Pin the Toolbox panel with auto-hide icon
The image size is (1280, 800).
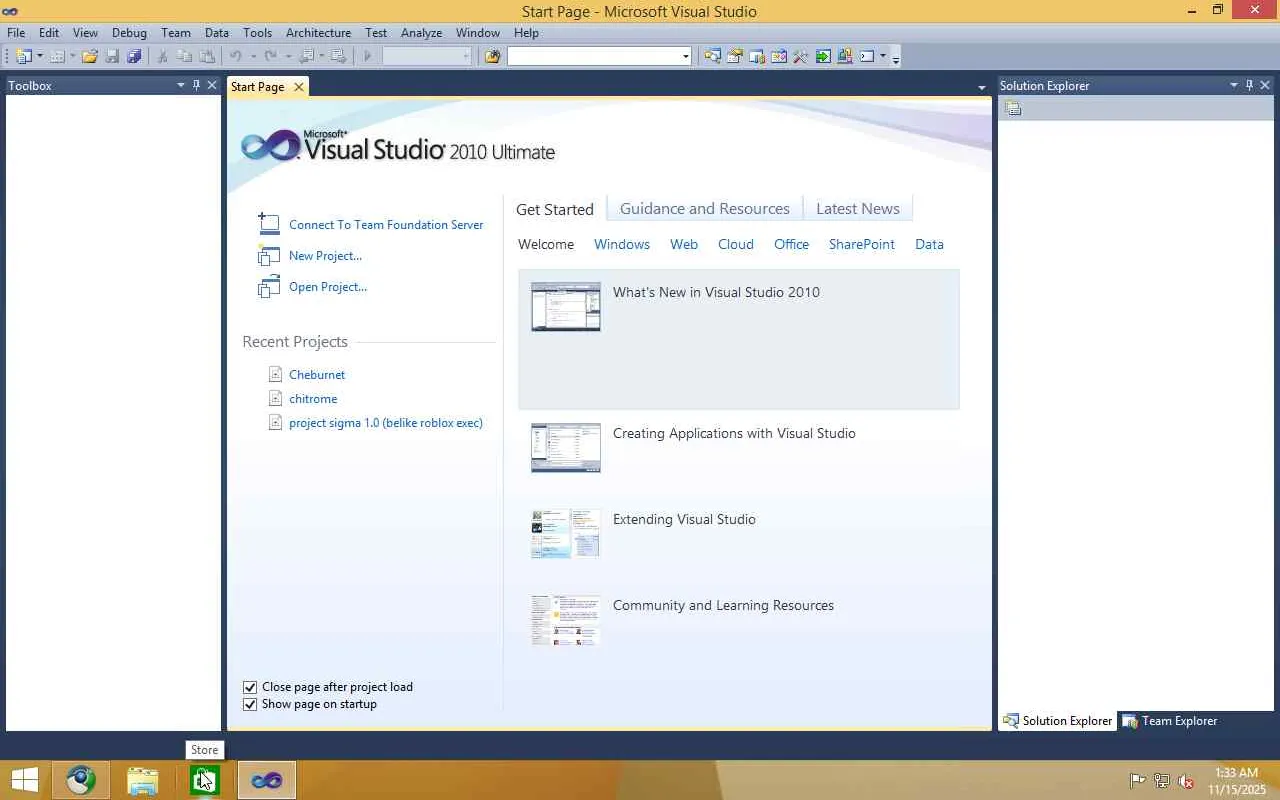tap(196, 85)
